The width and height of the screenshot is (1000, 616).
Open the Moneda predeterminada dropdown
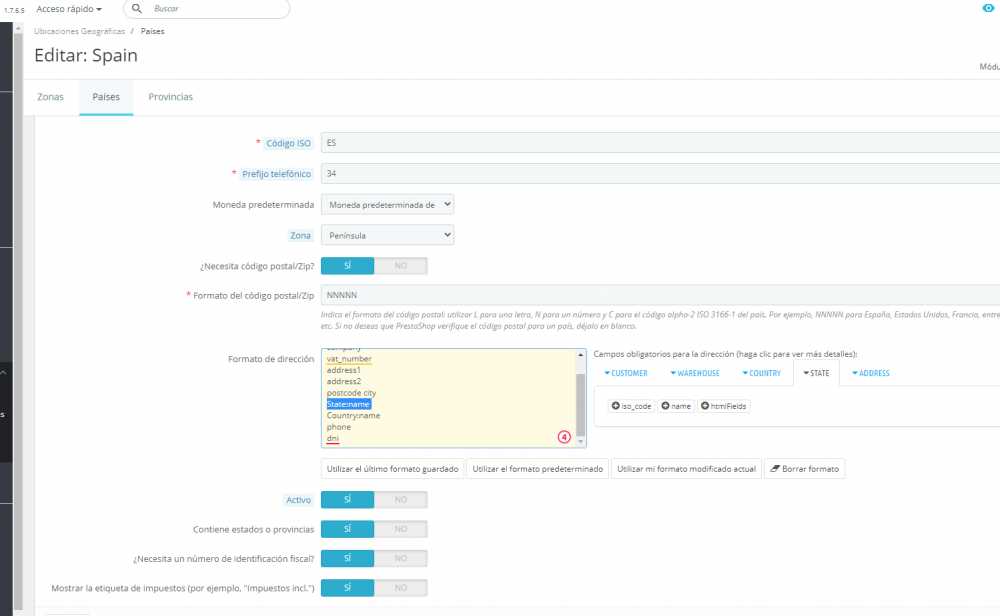click(x=387, y=203)
